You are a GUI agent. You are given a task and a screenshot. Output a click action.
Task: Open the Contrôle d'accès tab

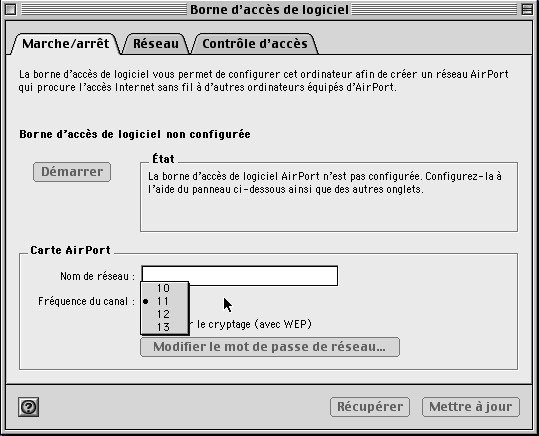(x=255, y=44)
